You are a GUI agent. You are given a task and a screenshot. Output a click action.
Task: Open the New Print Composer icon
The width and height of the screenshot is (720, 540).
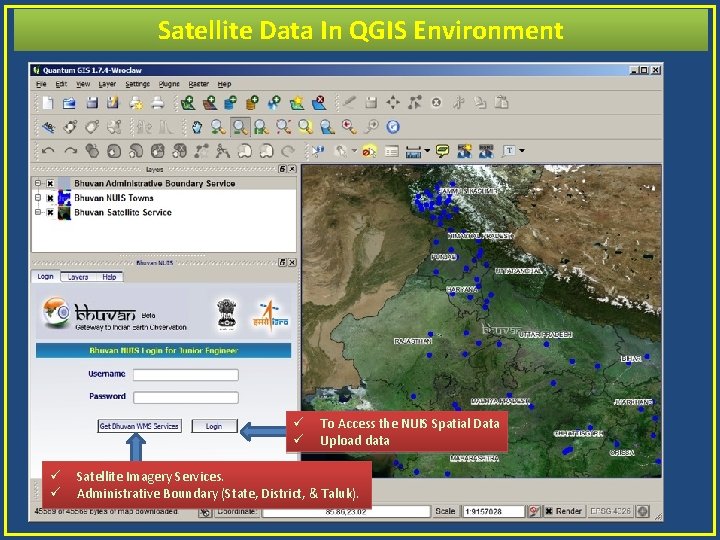[136, 103]
